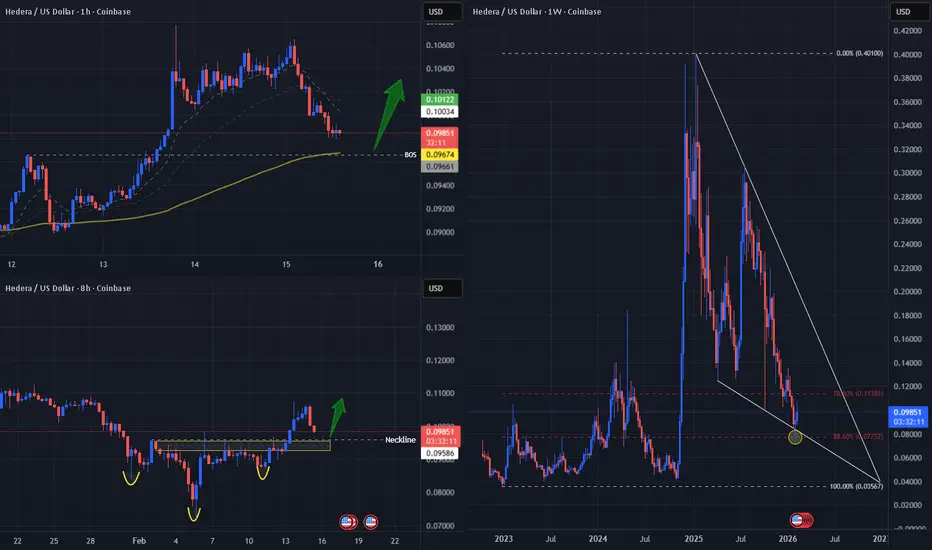This screenshot has height=550, width=932.
Task: Click the 28 date label on 8h time axis
Action: click(x=90, y=541)
